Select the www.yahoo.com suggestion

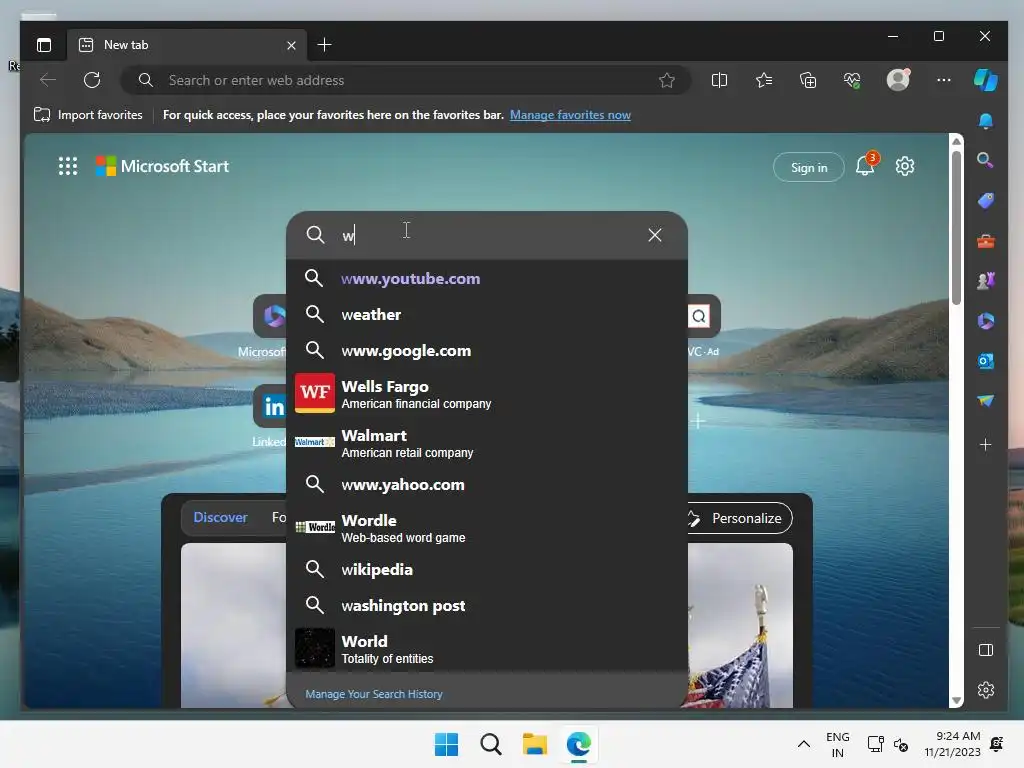pos(487,485)
